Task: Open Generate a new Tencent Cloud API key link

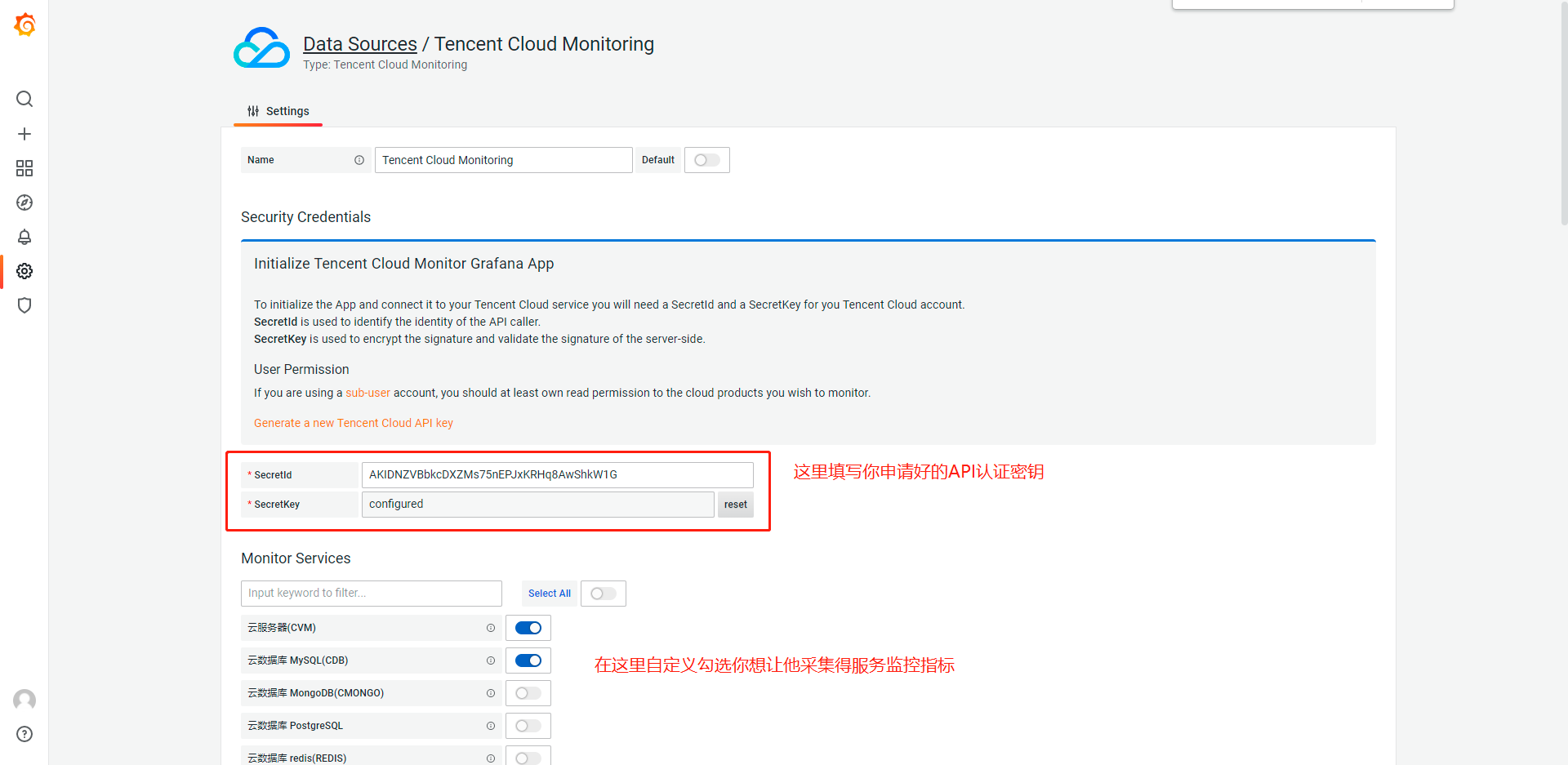Action: pos(353,423)
